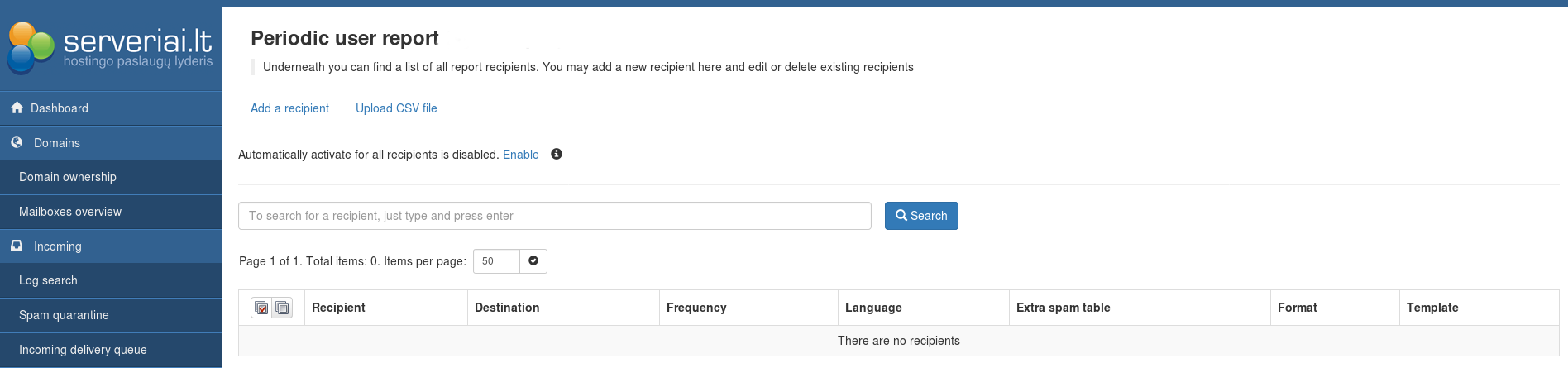Open Domain ownership menu item
The height and width of the screenshot is (368, 1568).
pos(68,177)
